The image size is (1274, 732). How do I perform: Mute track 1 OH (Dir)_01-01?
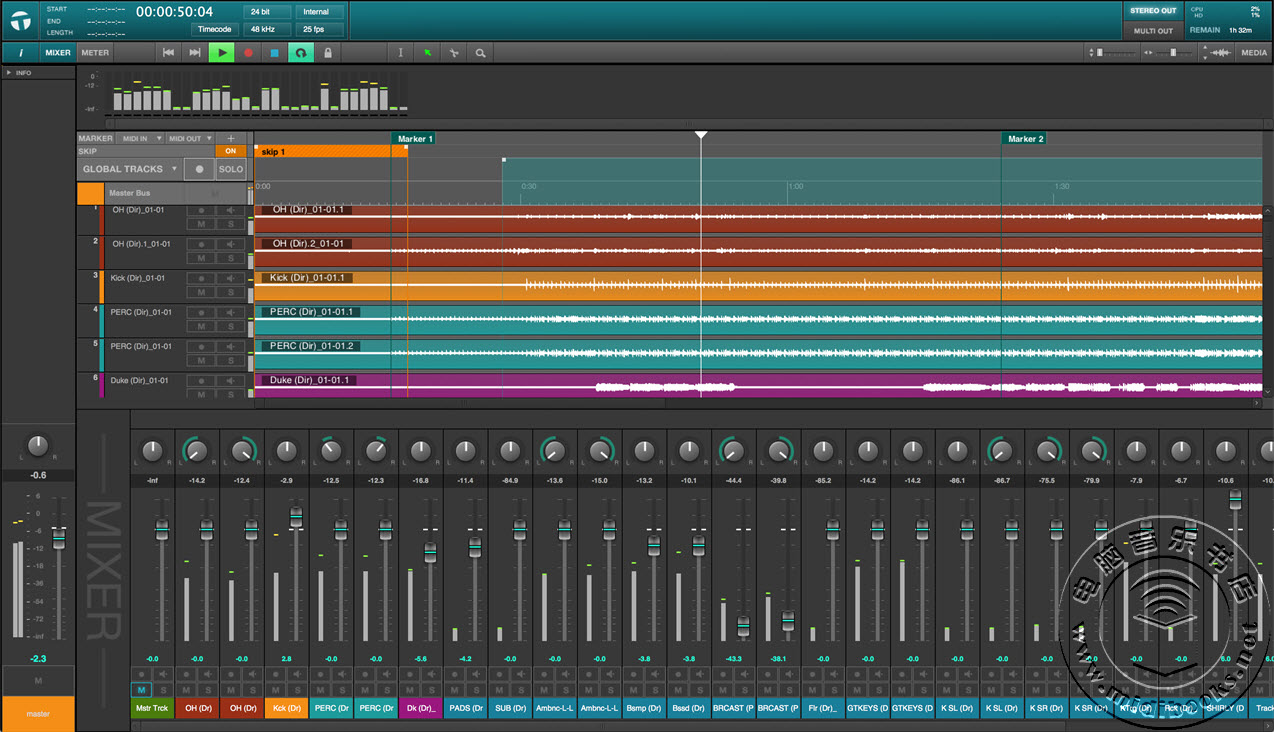coord(202,224)
